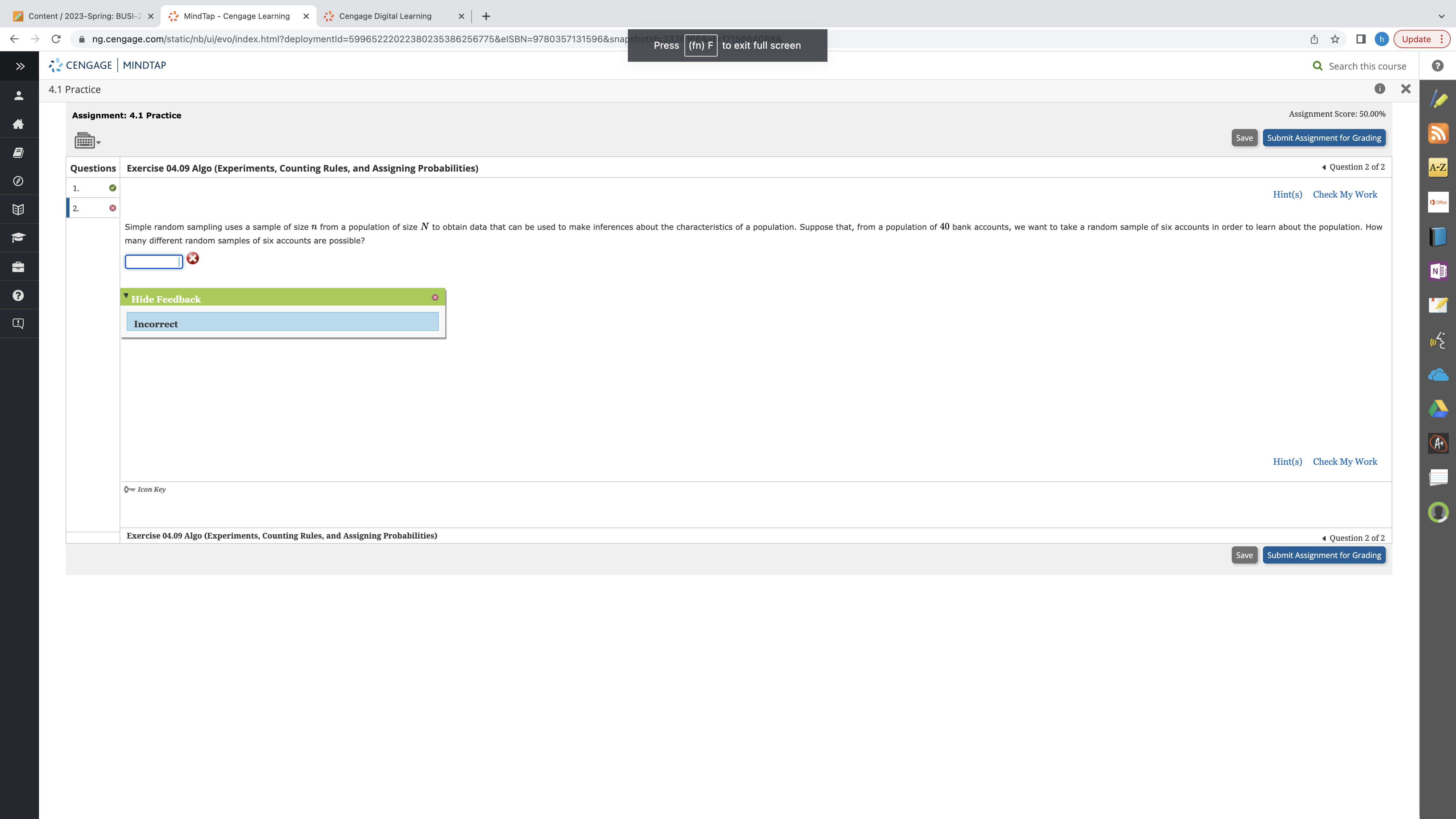The height and width of the screenshot is (819, 1456).
Task: Click the close icon on feedback panel
Action: [x=435, y=297]
